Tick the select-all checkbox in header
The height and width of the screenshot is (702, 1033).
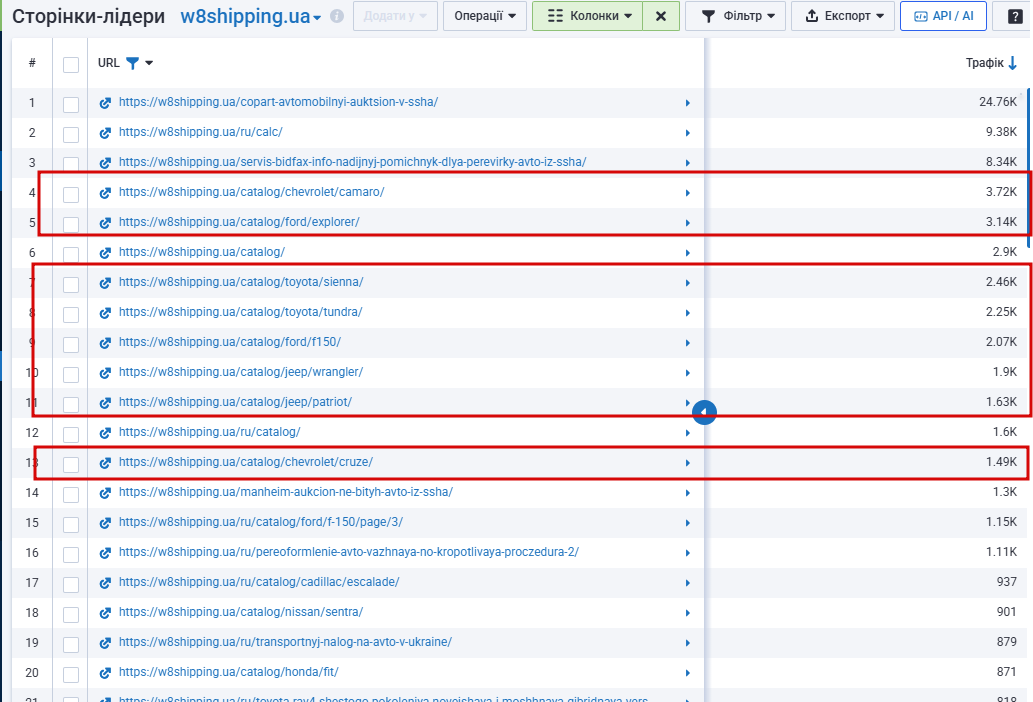(x=71, y=65)
